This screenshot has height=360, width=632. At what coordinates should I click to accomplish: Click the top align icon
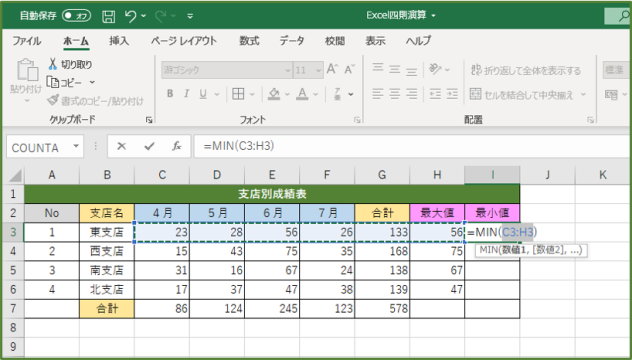pyautogui.click(x=378, y=67)
